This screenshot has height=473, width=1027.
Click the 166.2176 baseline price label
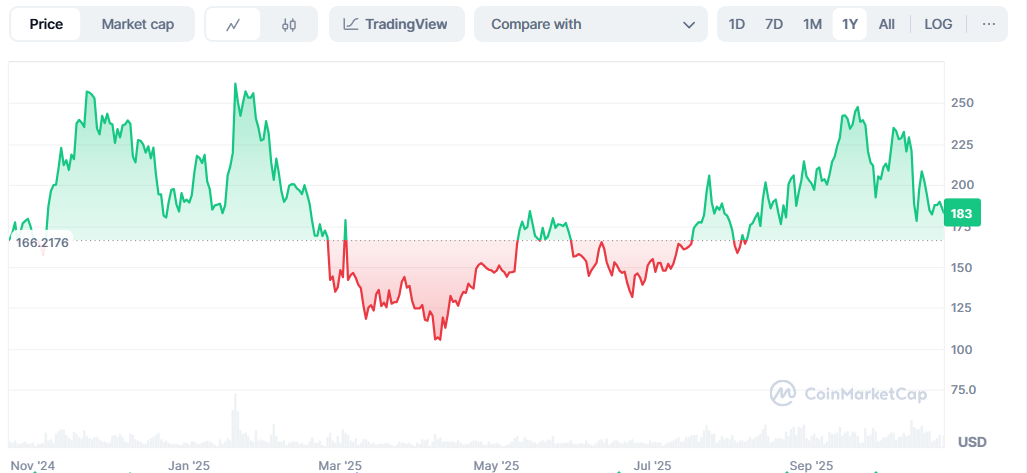point(42,243)
